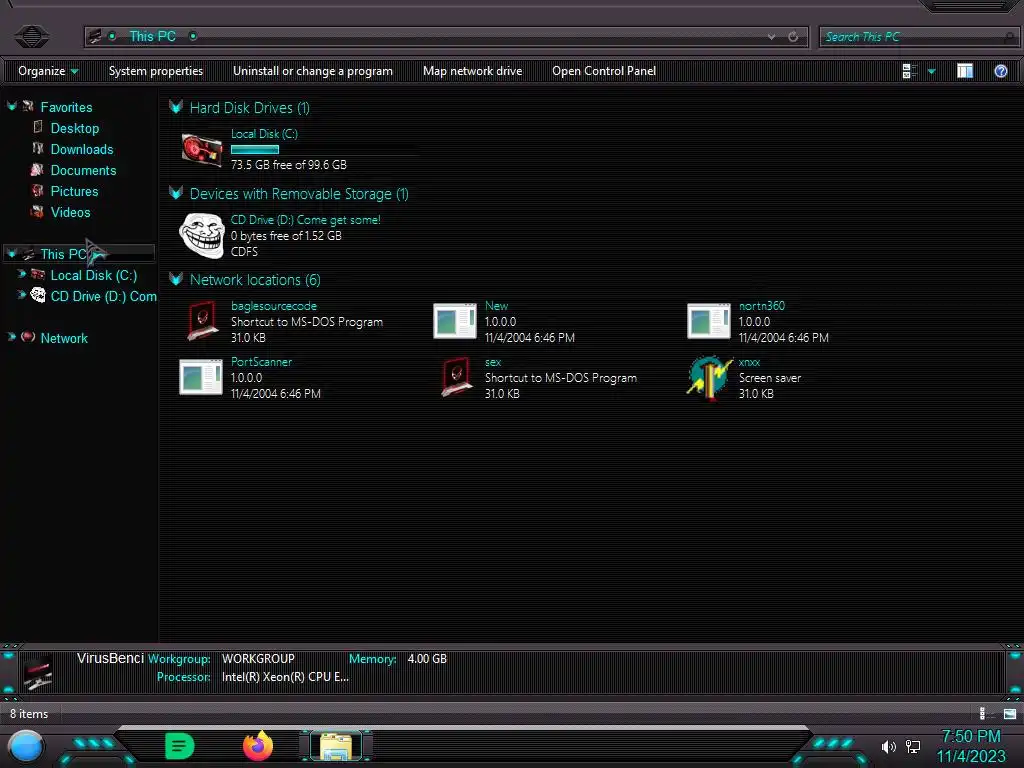The image size is (1024, 768).
Task: Select Network in navigation pane
Action: pyautogui.click(x=64, y=338)
